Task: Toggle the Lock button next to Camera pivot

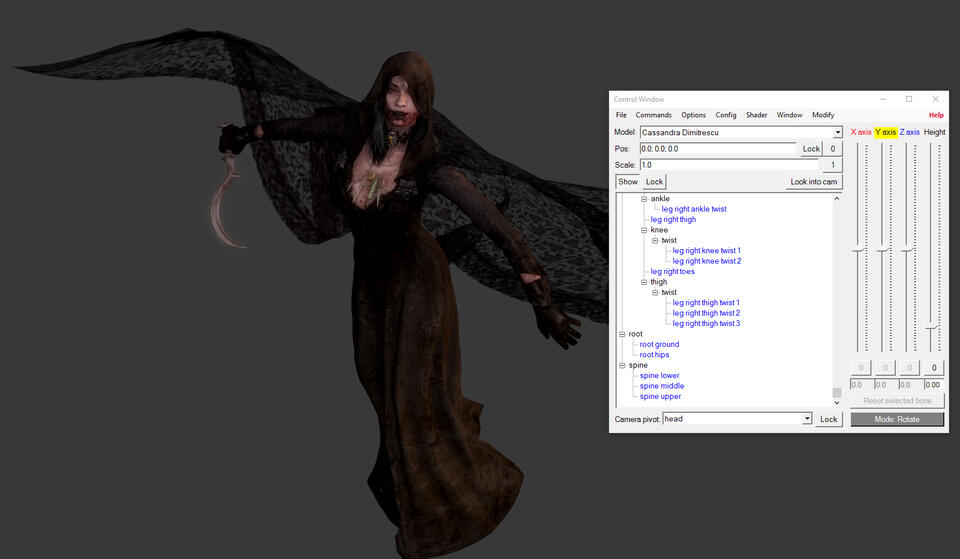Action: point(828,419)
